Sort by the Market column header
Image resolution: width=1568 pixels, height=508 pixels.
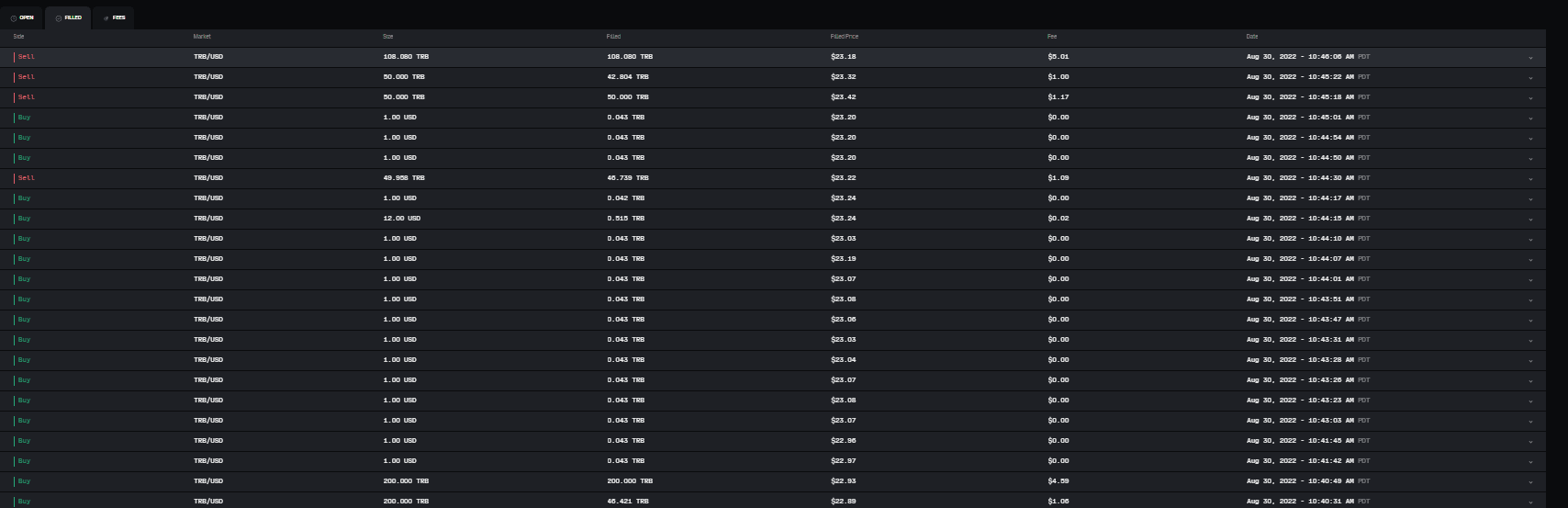202,37
